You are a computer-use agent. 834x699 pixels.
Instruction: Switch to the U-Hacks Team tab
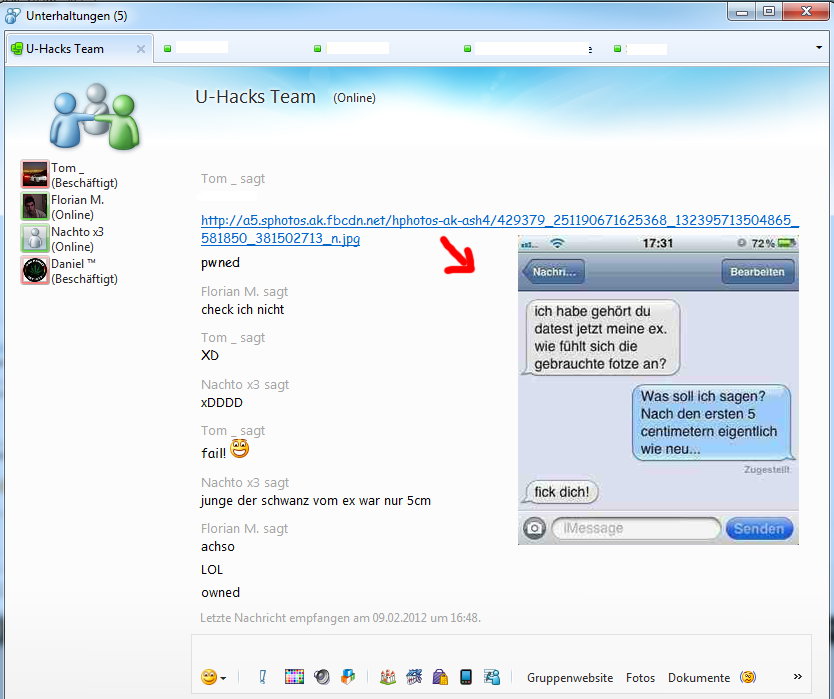pyautogui.click(x=66, y=48)
